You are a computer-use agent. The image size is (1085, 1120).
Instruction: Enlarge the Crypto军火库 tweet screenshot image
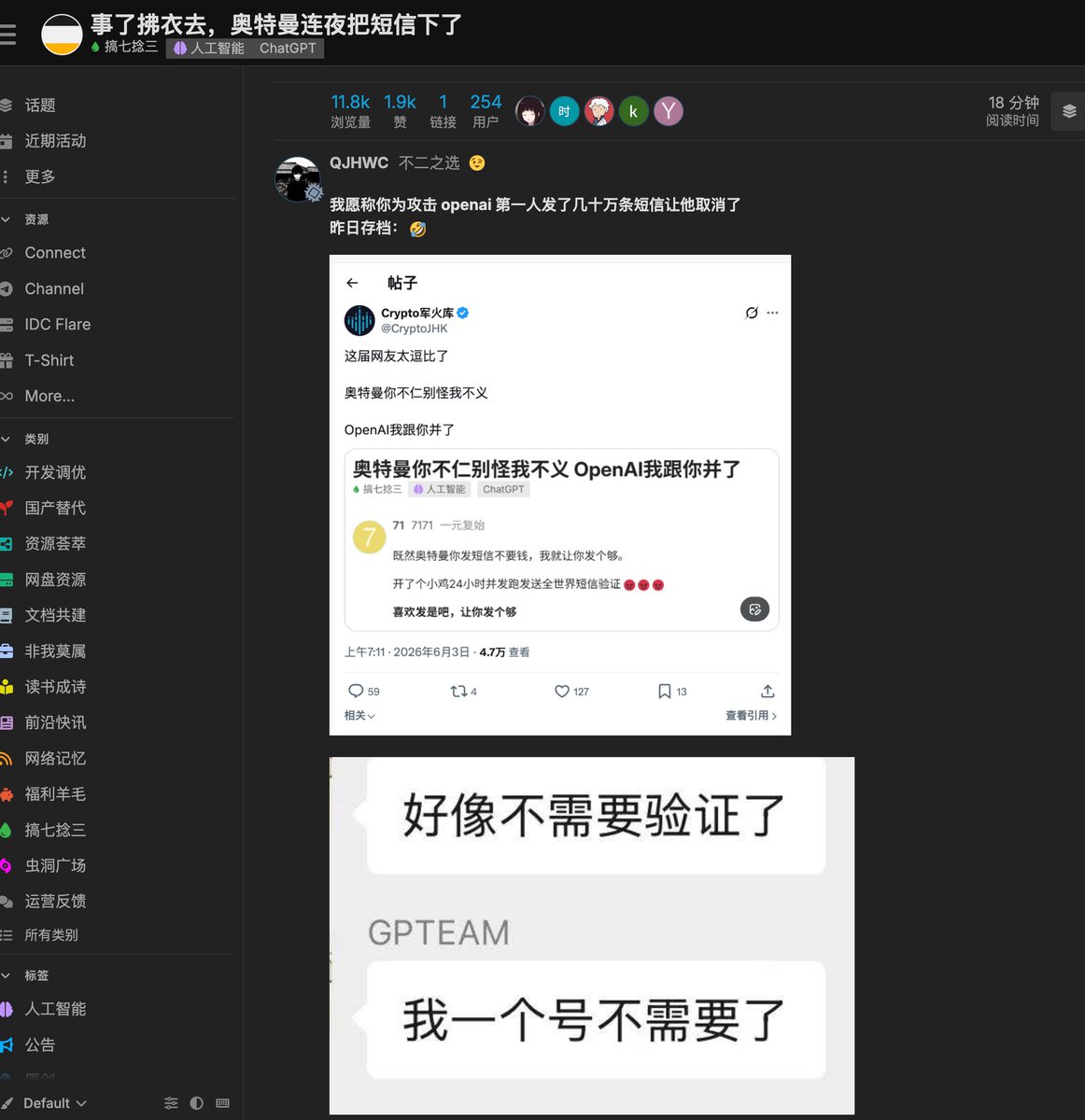coord(560,495)
